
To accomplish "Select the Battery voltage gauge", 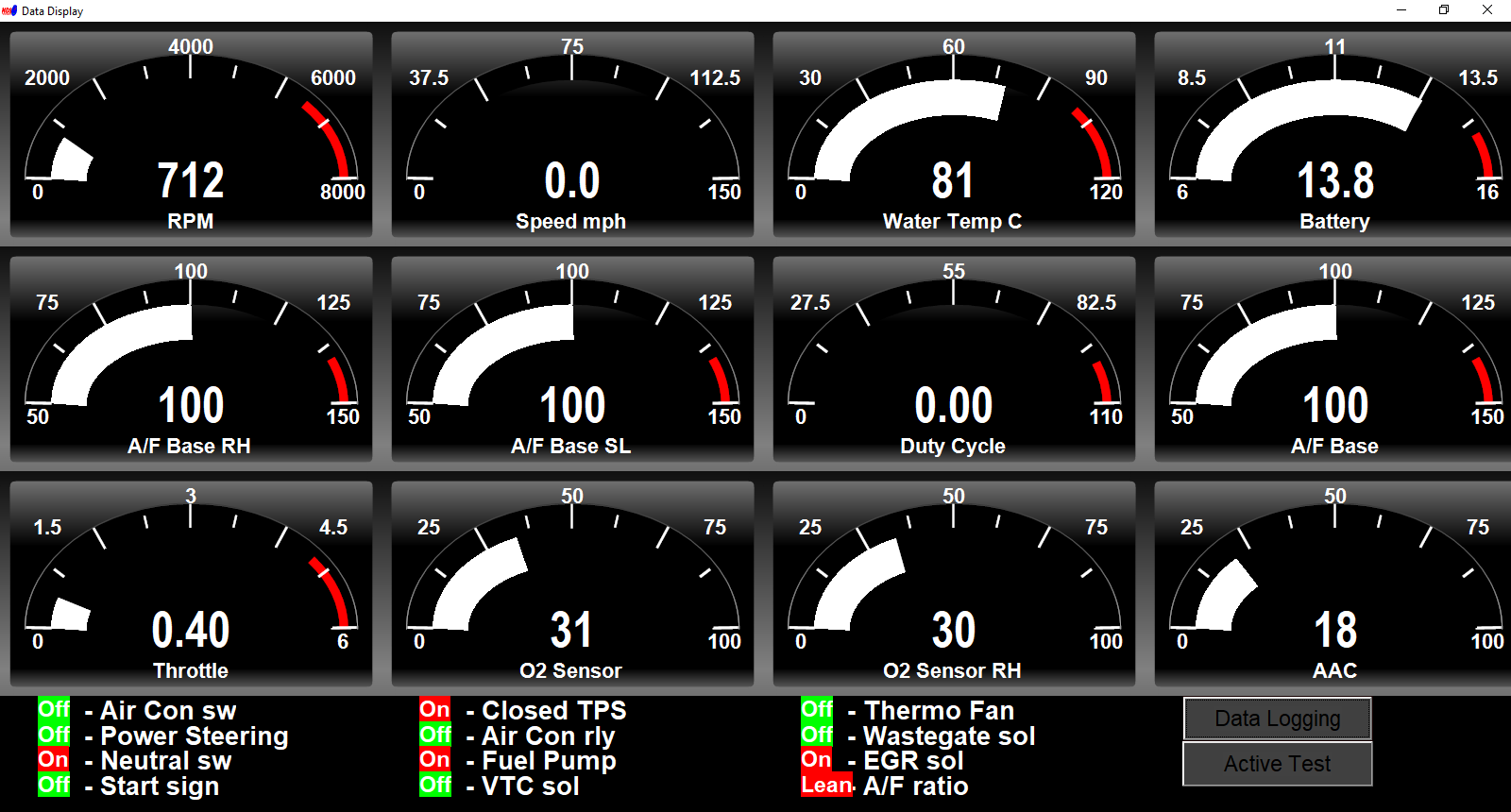I will point(1334,135).
